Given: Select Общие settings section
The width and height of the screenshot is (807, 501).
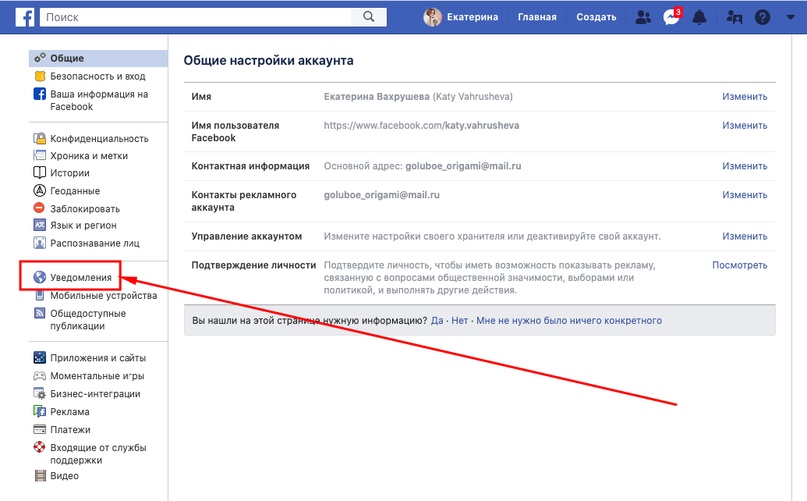Looking at the screenshot, I should 98,58.
